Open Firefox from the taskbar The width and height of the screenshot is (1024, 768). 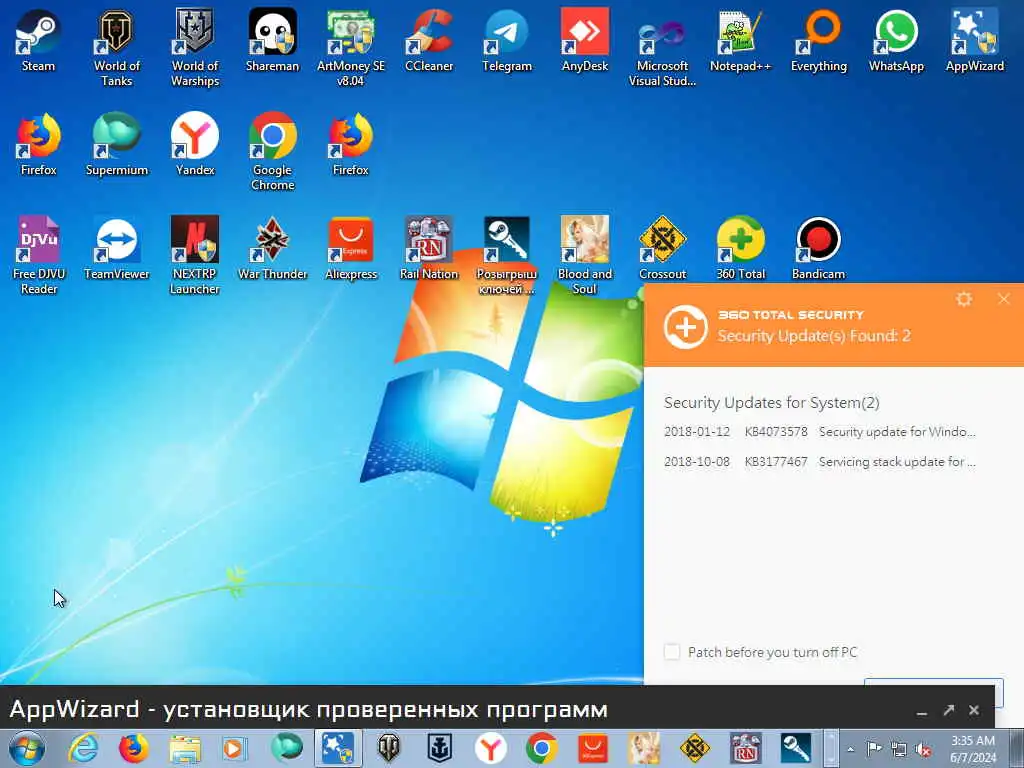pos(134,748)
